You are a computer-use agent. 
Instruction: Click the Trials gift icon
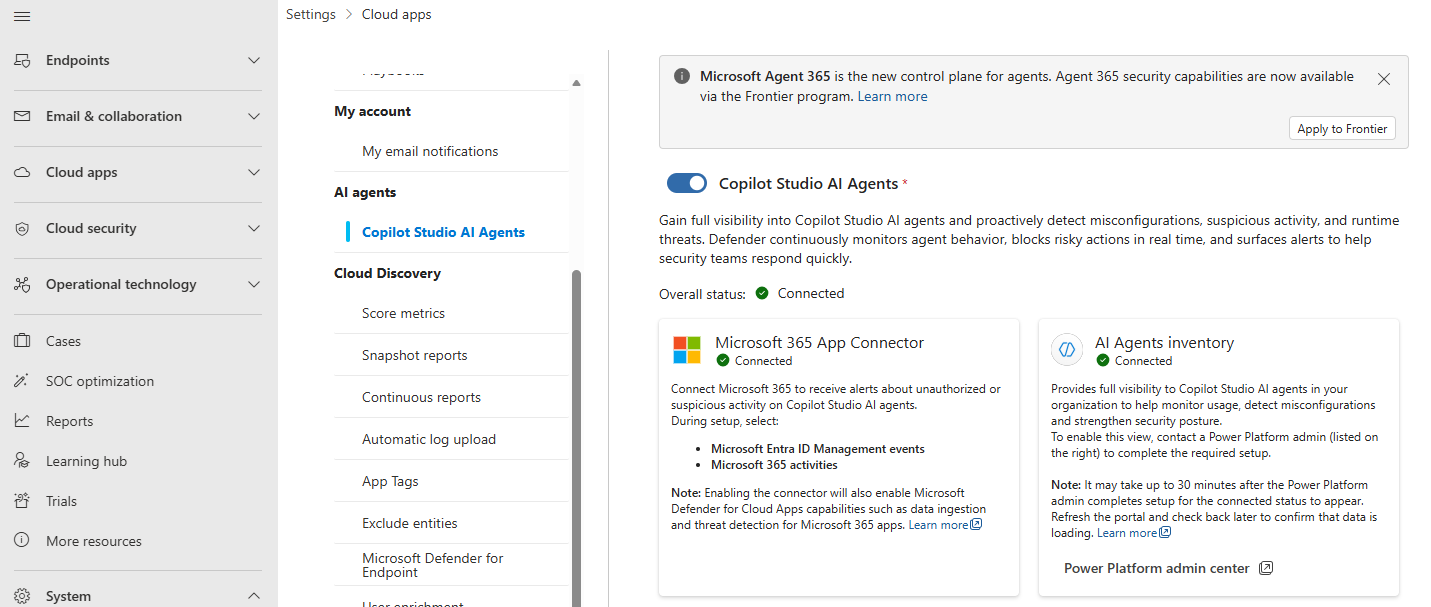[22, 501]
